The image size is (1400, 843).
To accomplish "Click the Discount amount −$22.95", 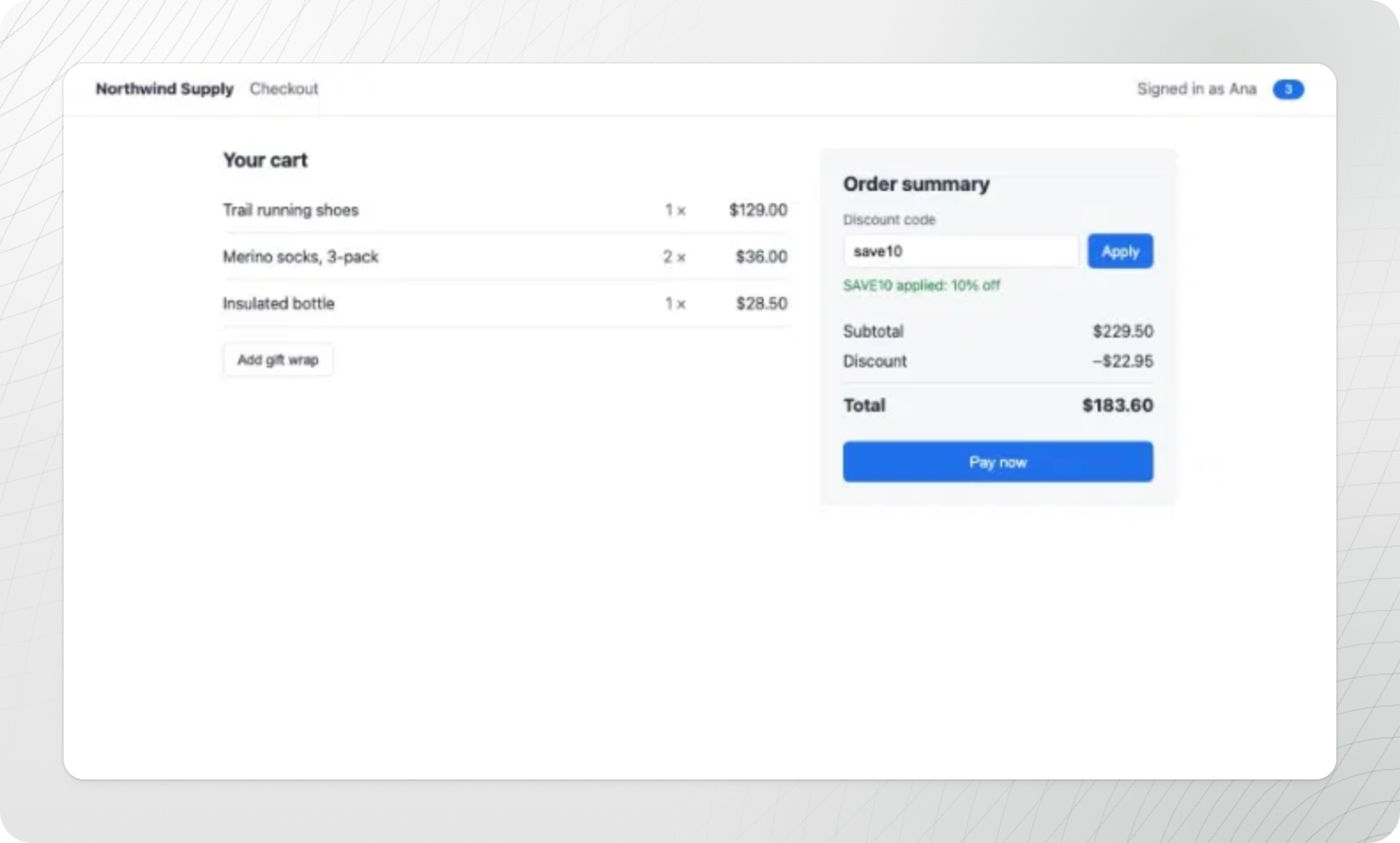I will pyautogui.click(x=1122, y=361).
